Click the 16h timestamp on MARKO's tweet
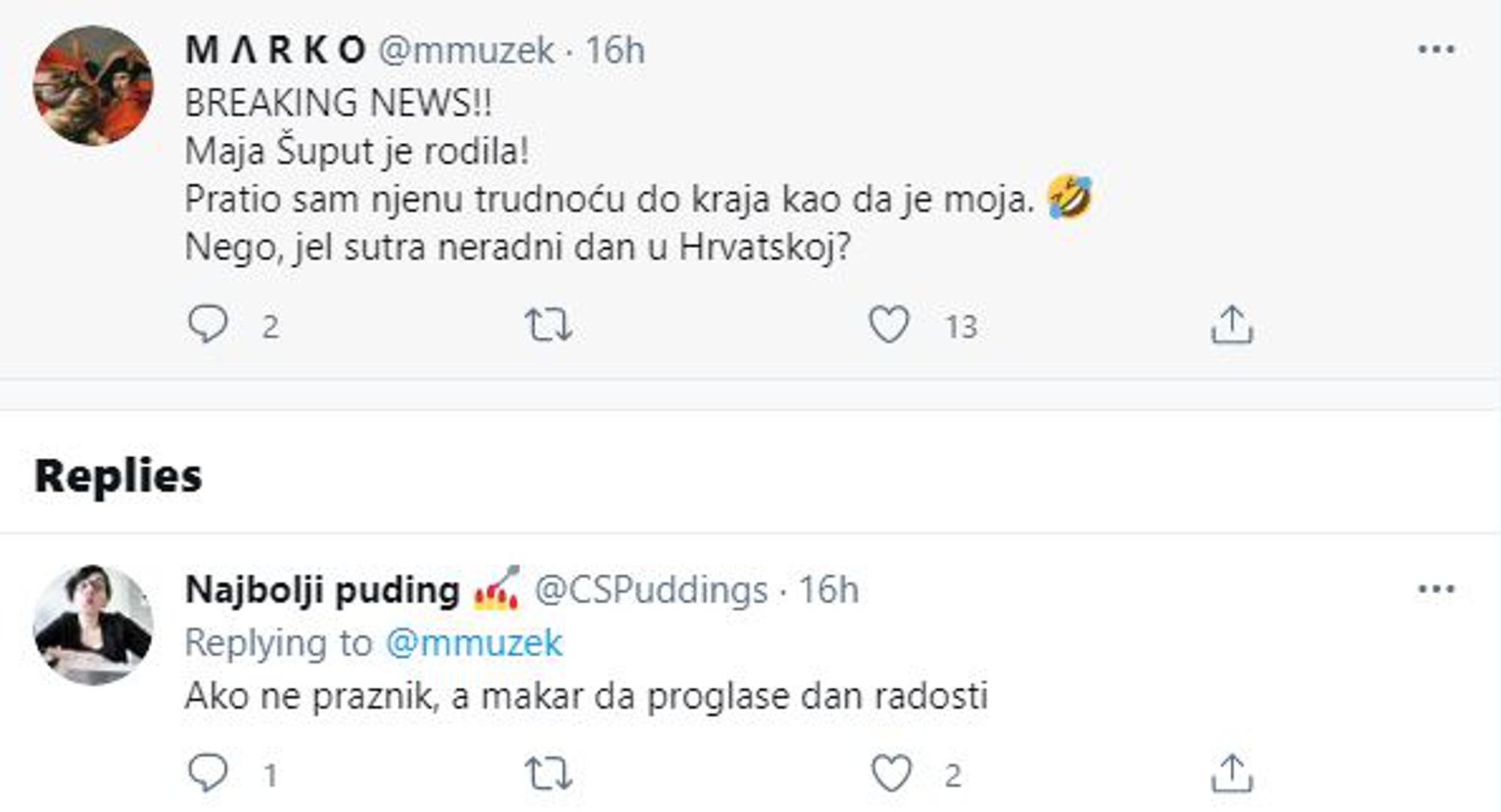Image resolution: width=1501 pixels, height=812 pixels. [x=615, y=50]
